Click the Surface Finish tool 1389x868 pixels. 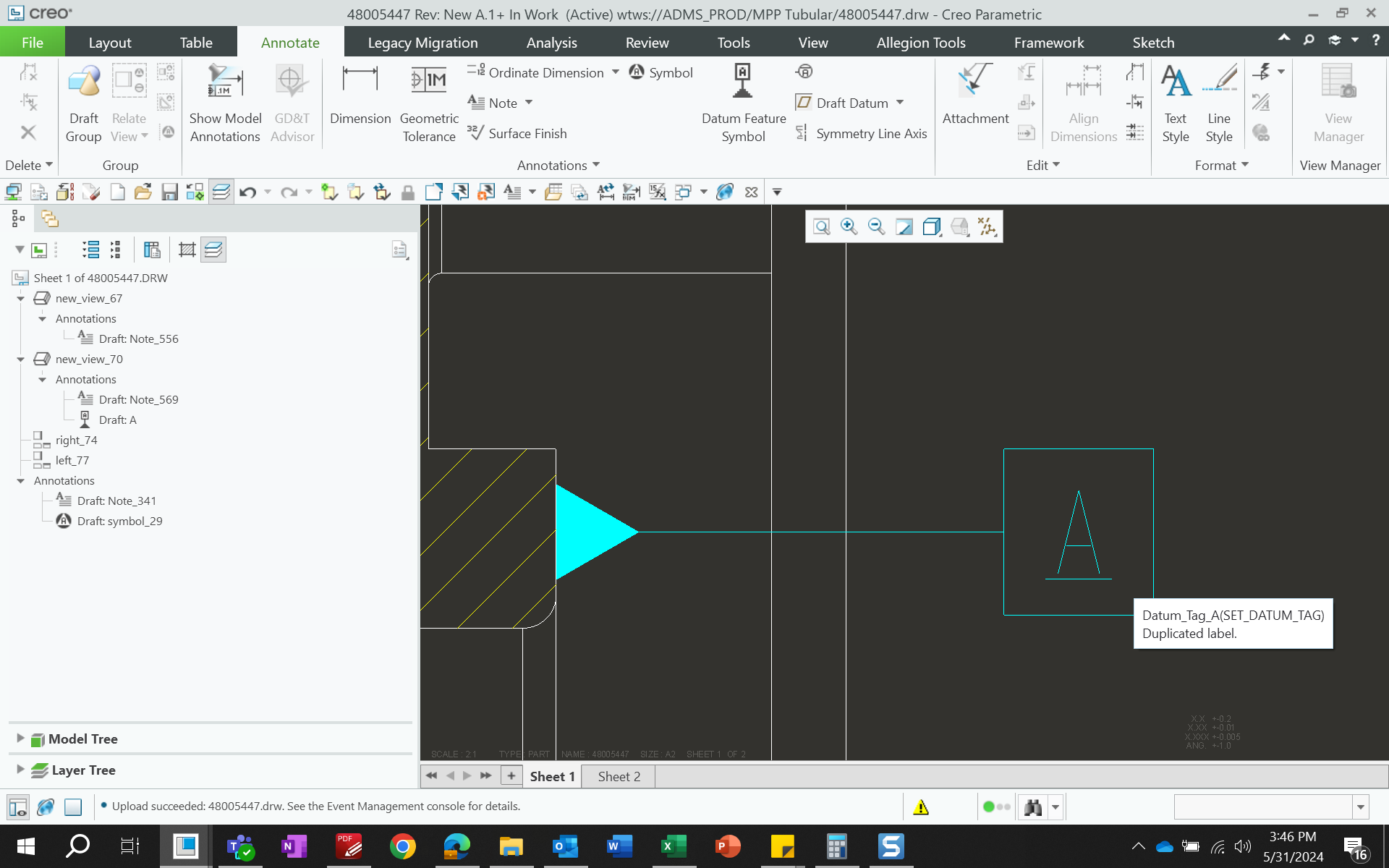point(518,134)
